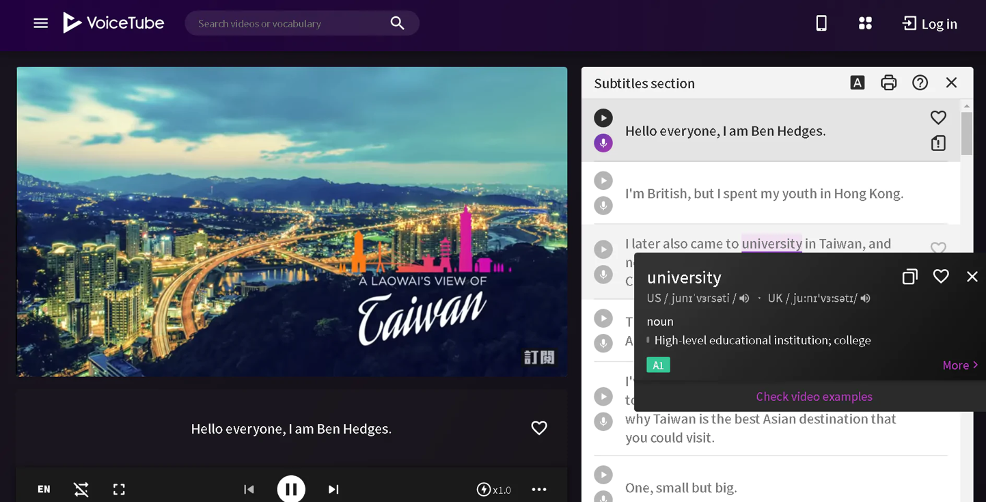Toggle heart on the caption below the video

click(539, 428)
